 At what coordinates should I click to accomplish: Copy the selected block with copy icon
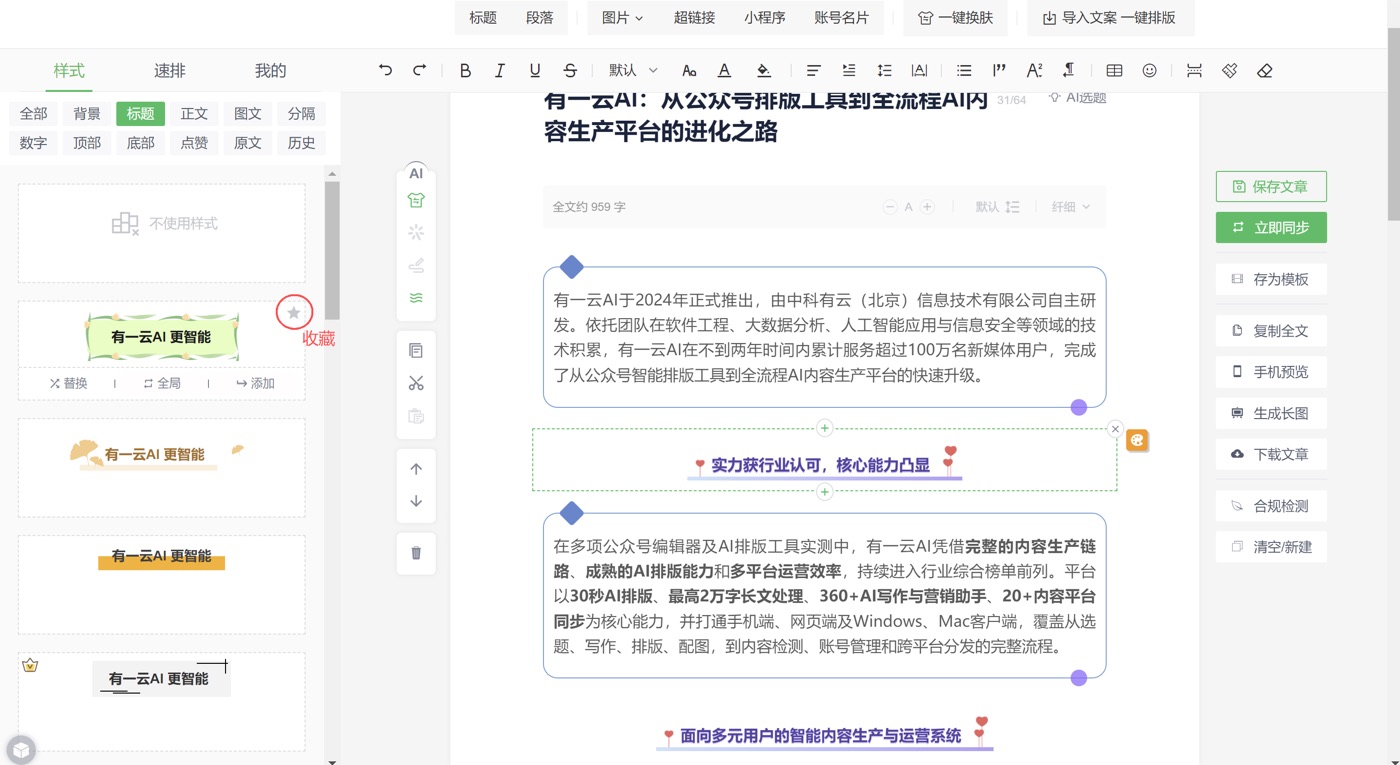416,351
